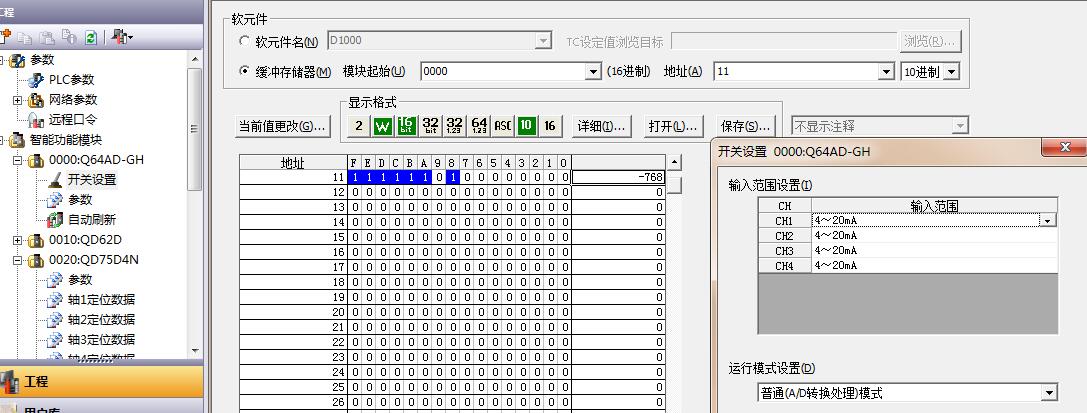The image size is (1087, 413).
Task: Click the refresh icon in project toolbar
Action: click(x=90, y=37)
